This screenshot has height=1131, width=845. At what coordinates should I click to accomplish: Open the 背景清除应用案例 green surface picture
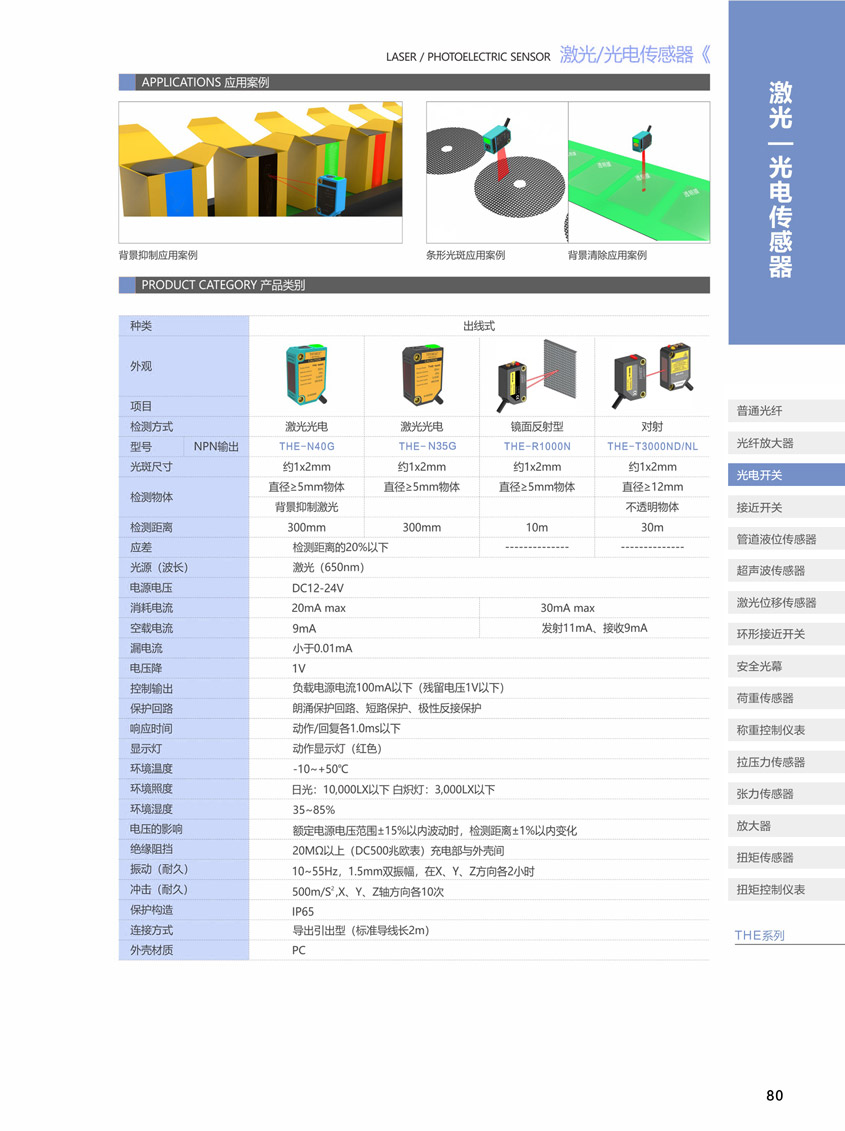click(x=639, y=172)
